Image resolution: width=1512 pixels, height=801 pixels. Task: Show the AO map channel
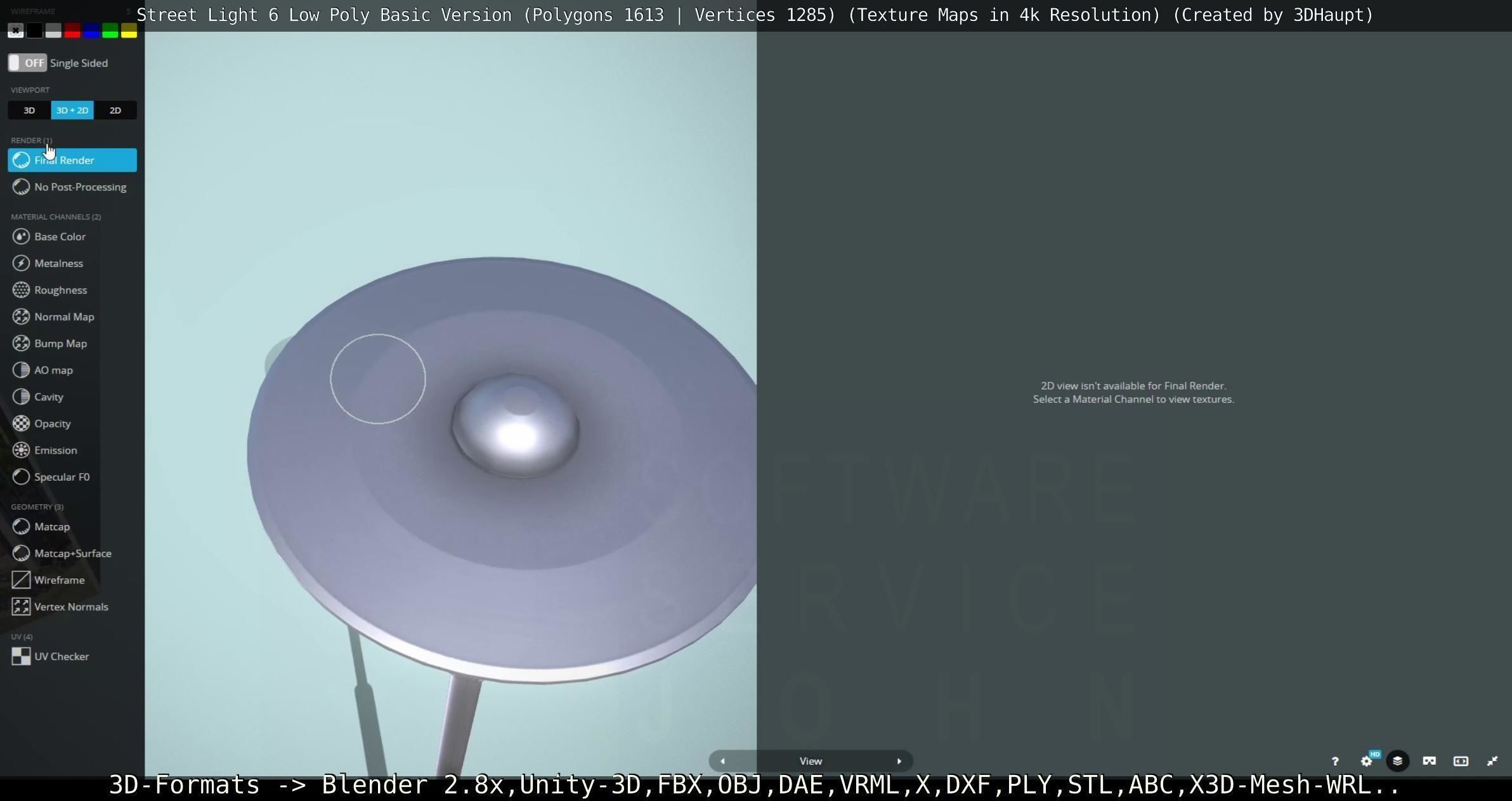72,370
